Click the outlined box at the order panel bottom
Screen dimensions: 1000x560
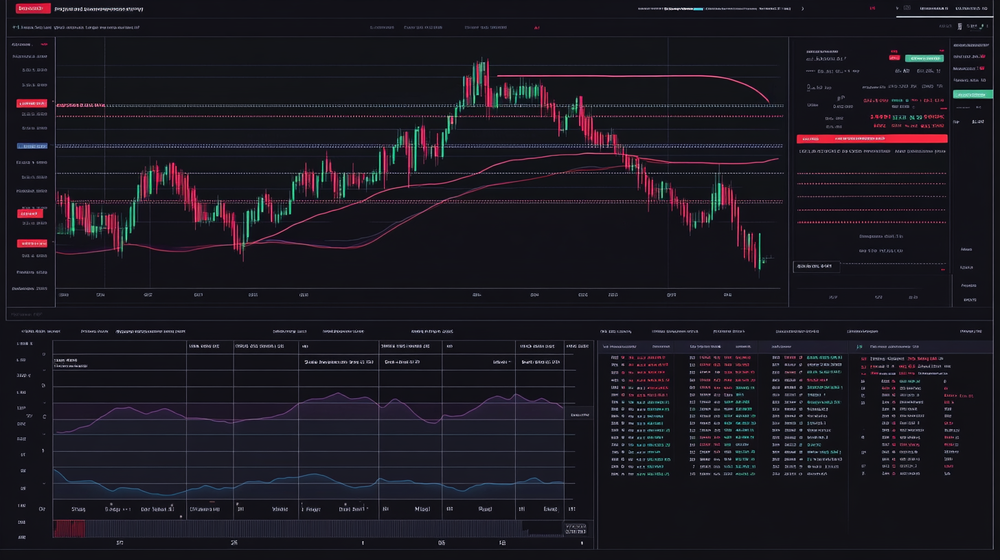pyautogui.click(x=814, y=266)
